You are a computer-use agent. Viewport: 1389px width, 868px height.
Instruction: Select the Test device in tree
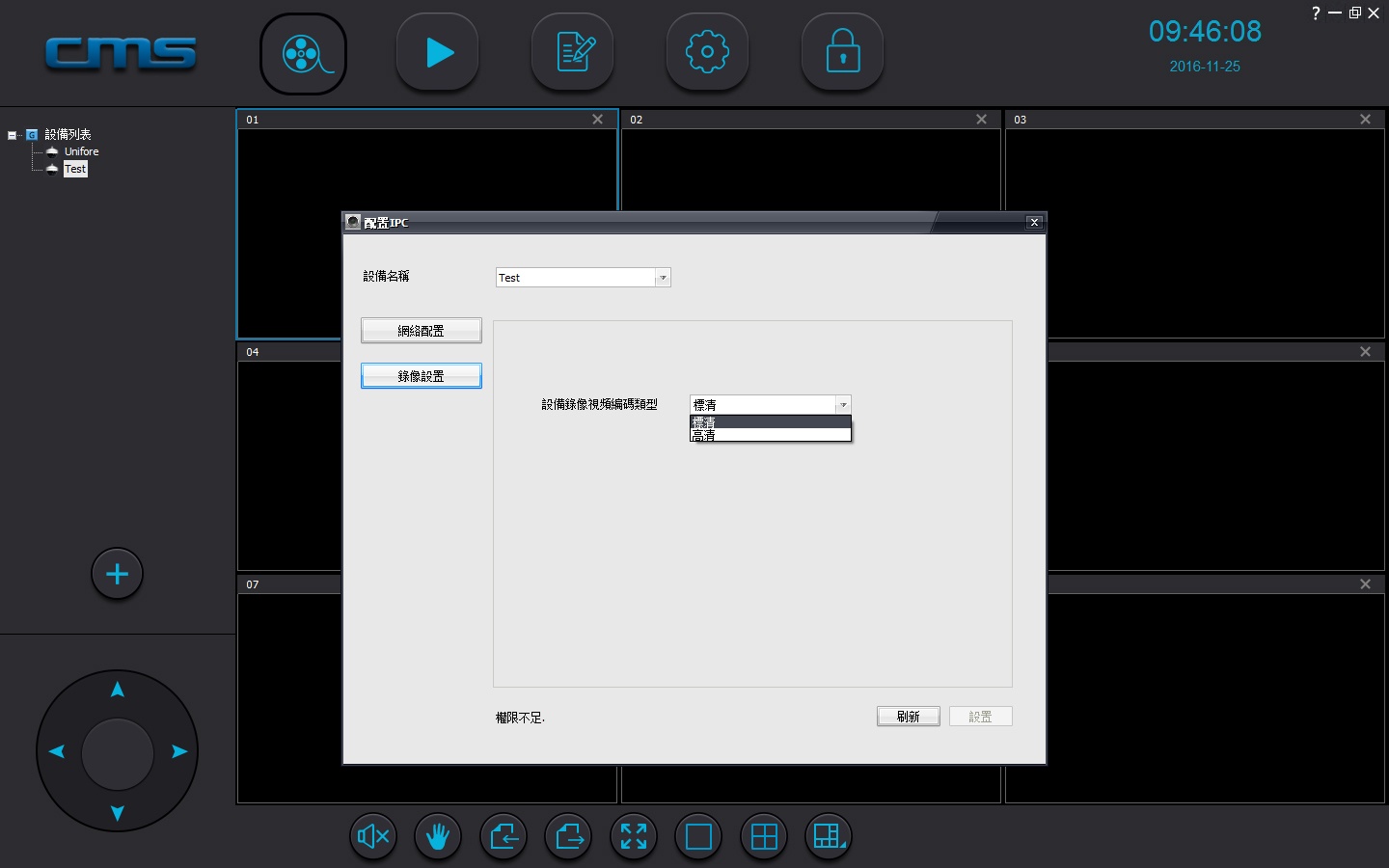pos(75,169)
